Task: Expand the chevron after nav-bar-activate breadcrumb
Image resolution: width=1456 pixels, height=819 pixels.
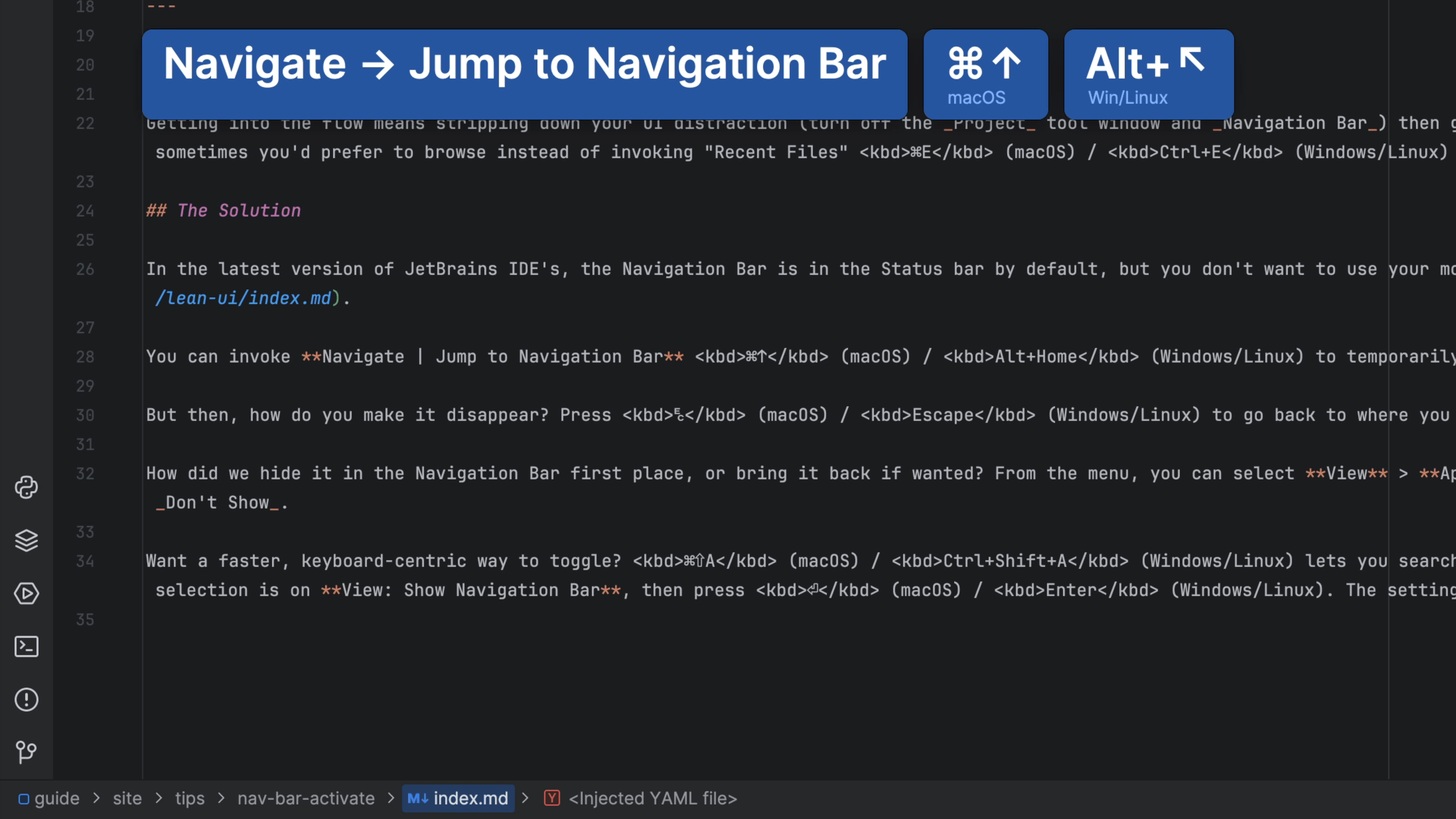Action: click(x=391, y=798)
